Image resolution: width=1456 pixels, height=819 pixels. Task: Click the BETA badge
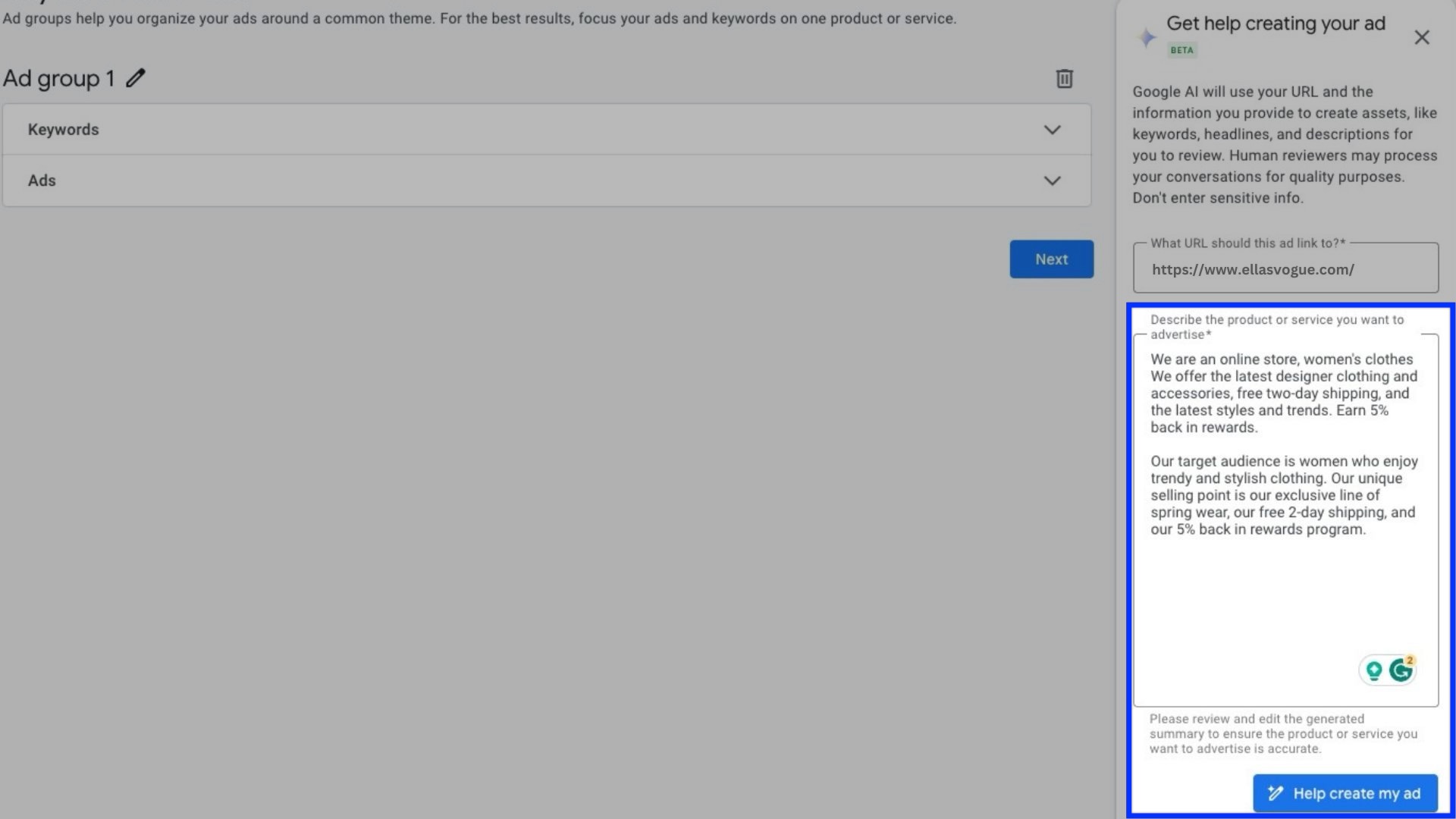1181,50
